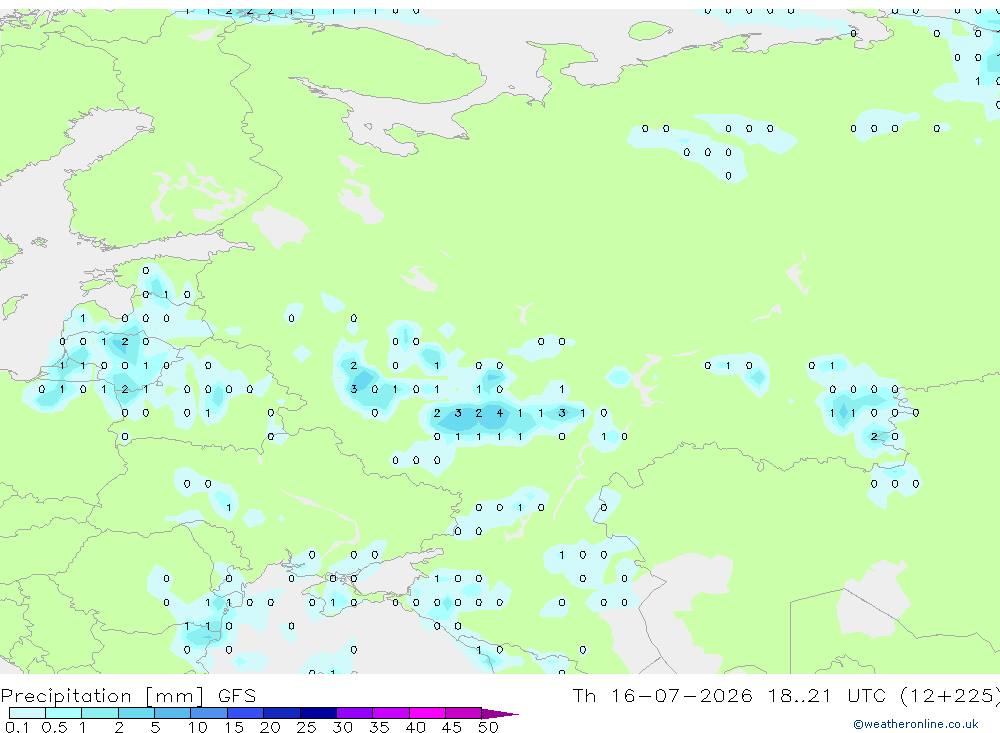Click the 15–20 mm legend swatch

246,713
